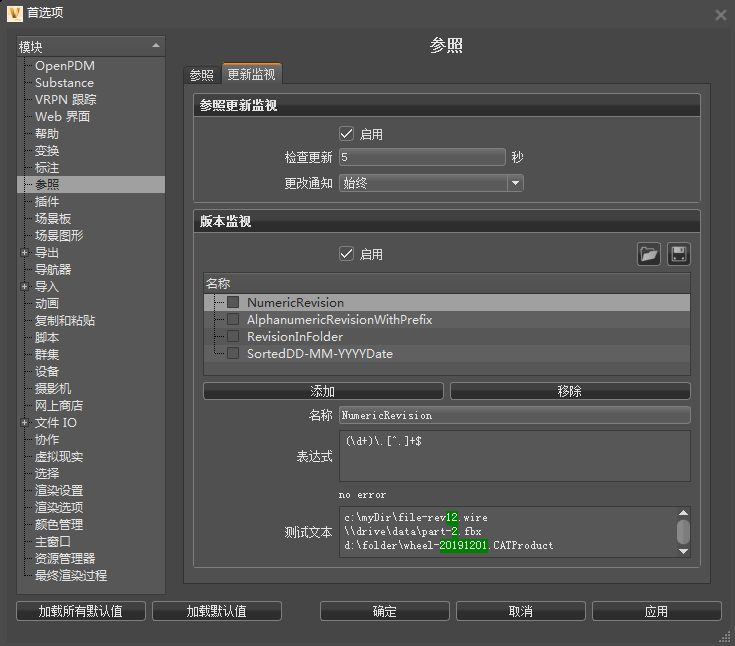Check the NumericRevision checkbox
735x646 pixels.
click(x=233, y=302)
